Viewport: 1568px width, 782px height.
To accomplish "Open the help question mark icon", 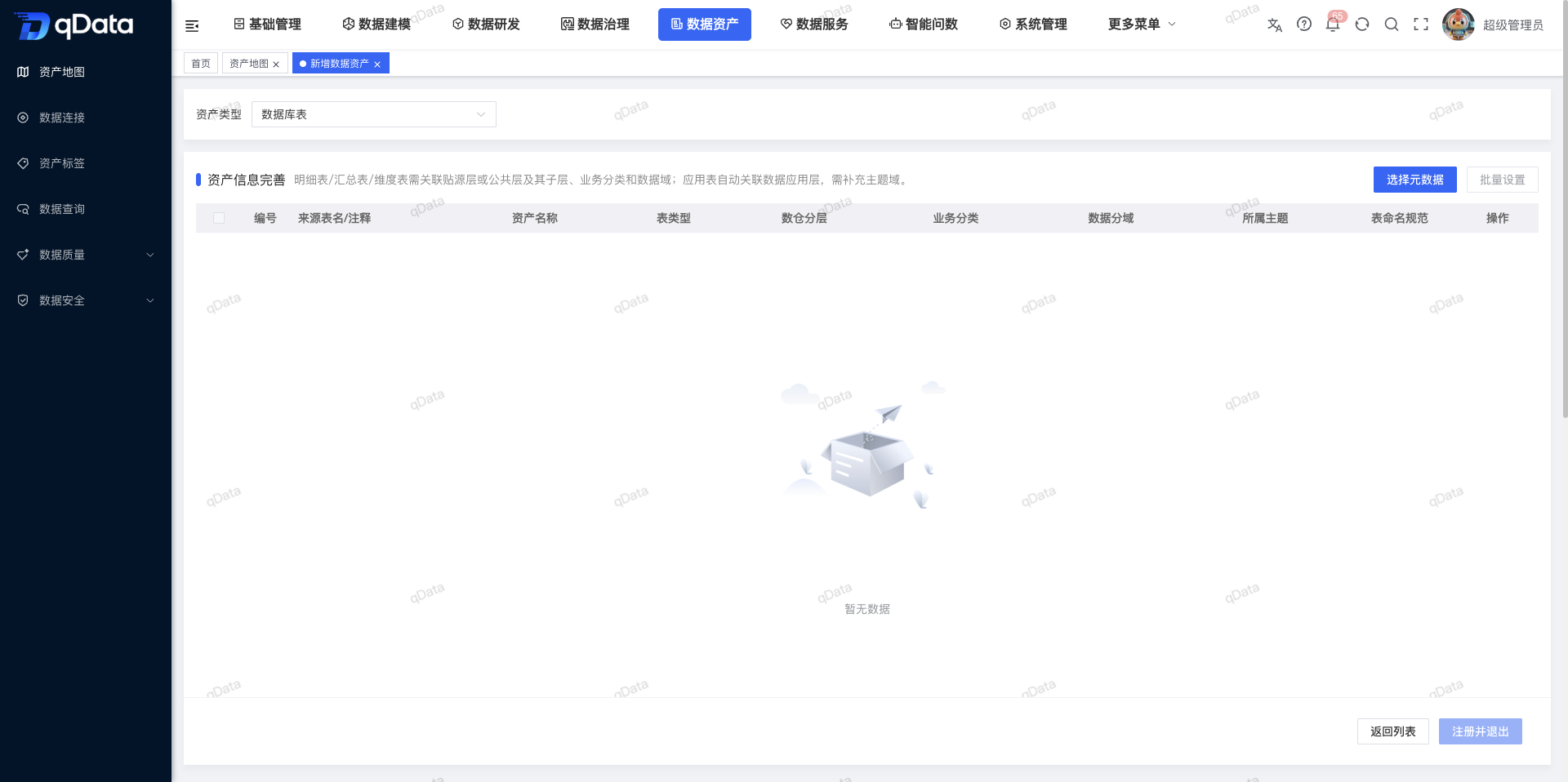I will [x=1304, y=24].
